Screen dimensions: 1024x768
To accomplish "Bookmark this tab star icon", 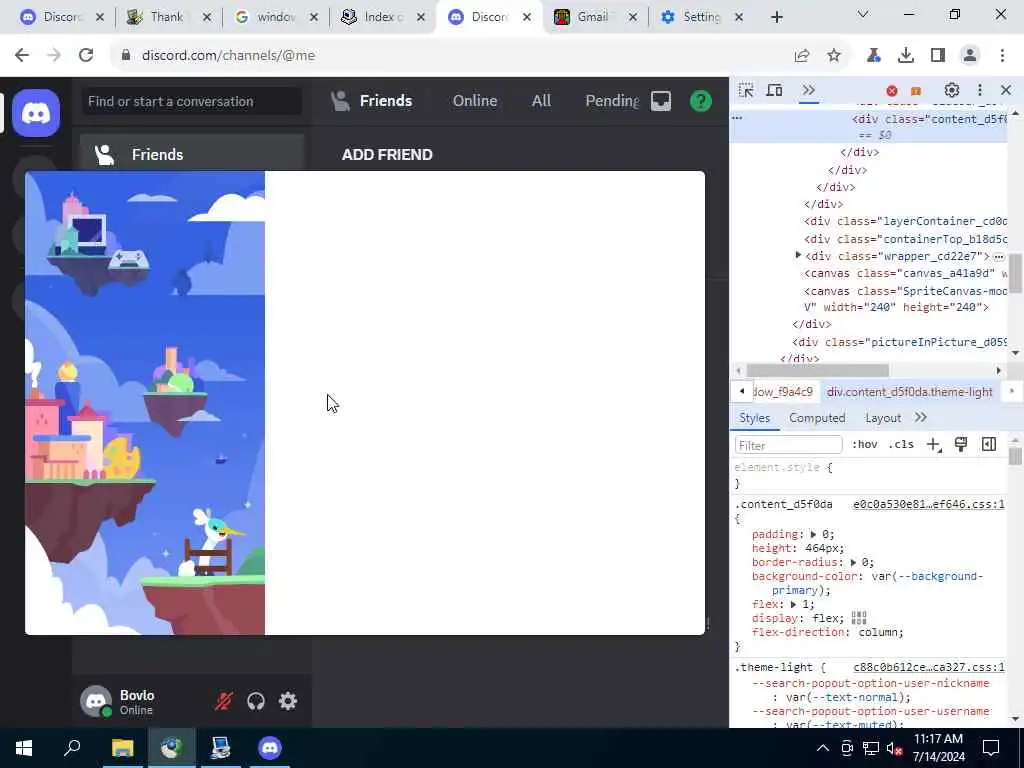I will [834, 56].
